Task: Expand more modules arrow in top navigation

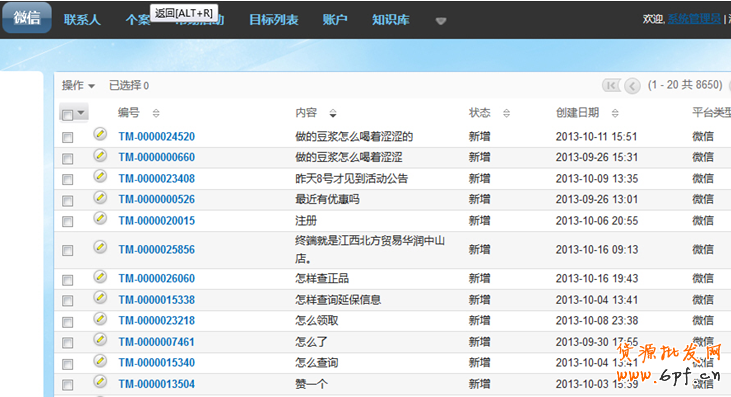Action: point(441,21)
